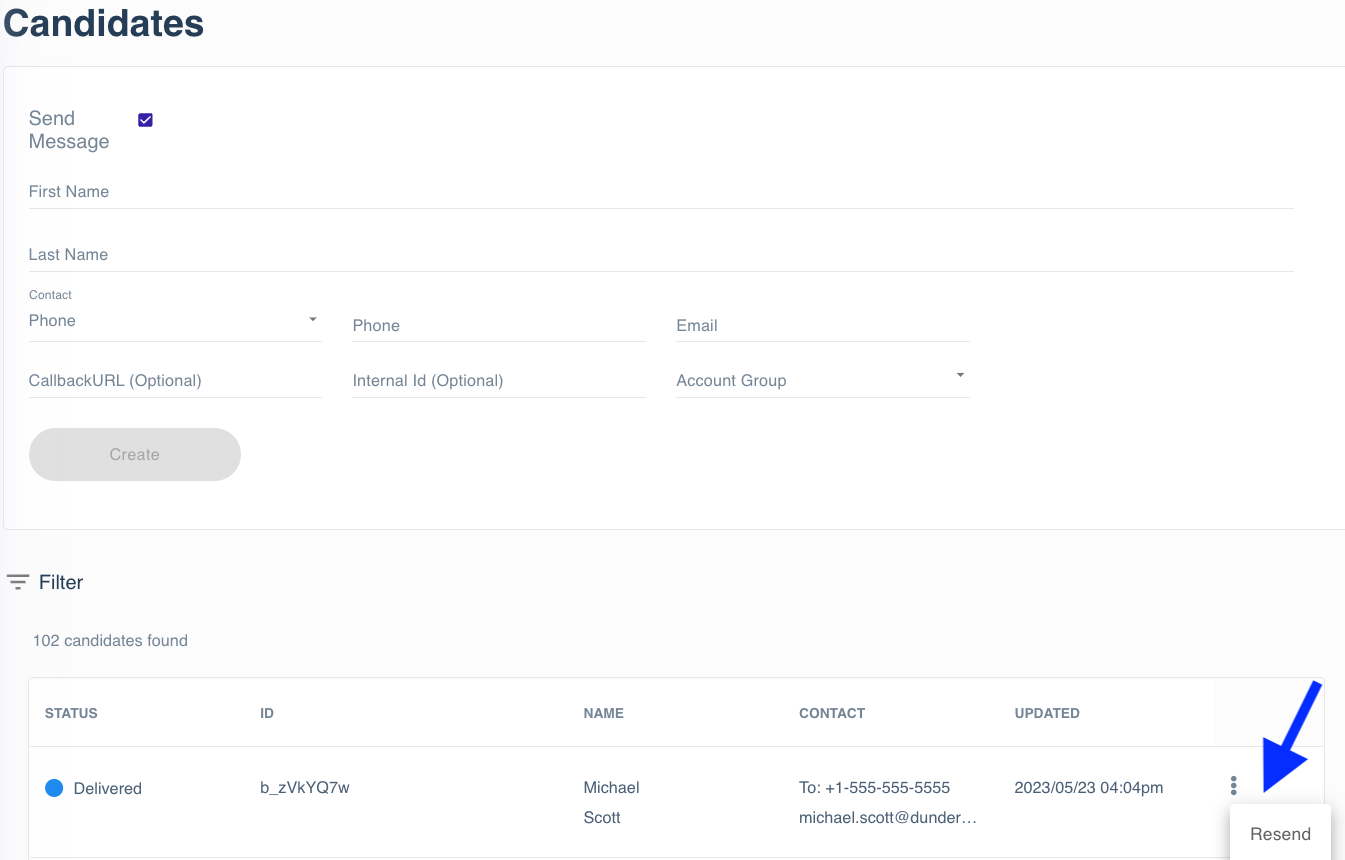Click the Email input field
Viewport: 1345px width, 860px height.
822,326
